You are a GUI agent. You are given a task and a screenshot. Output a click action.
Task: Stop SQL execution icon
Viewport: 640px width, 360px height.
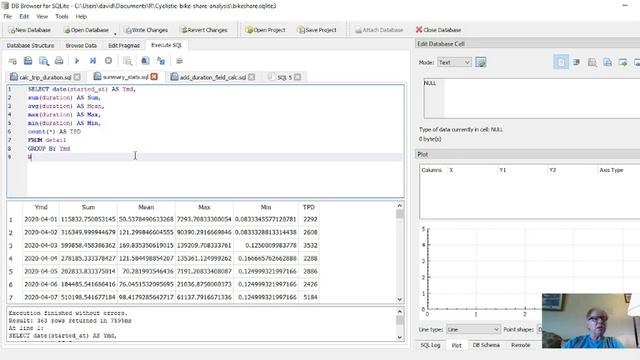coord(108,61)
